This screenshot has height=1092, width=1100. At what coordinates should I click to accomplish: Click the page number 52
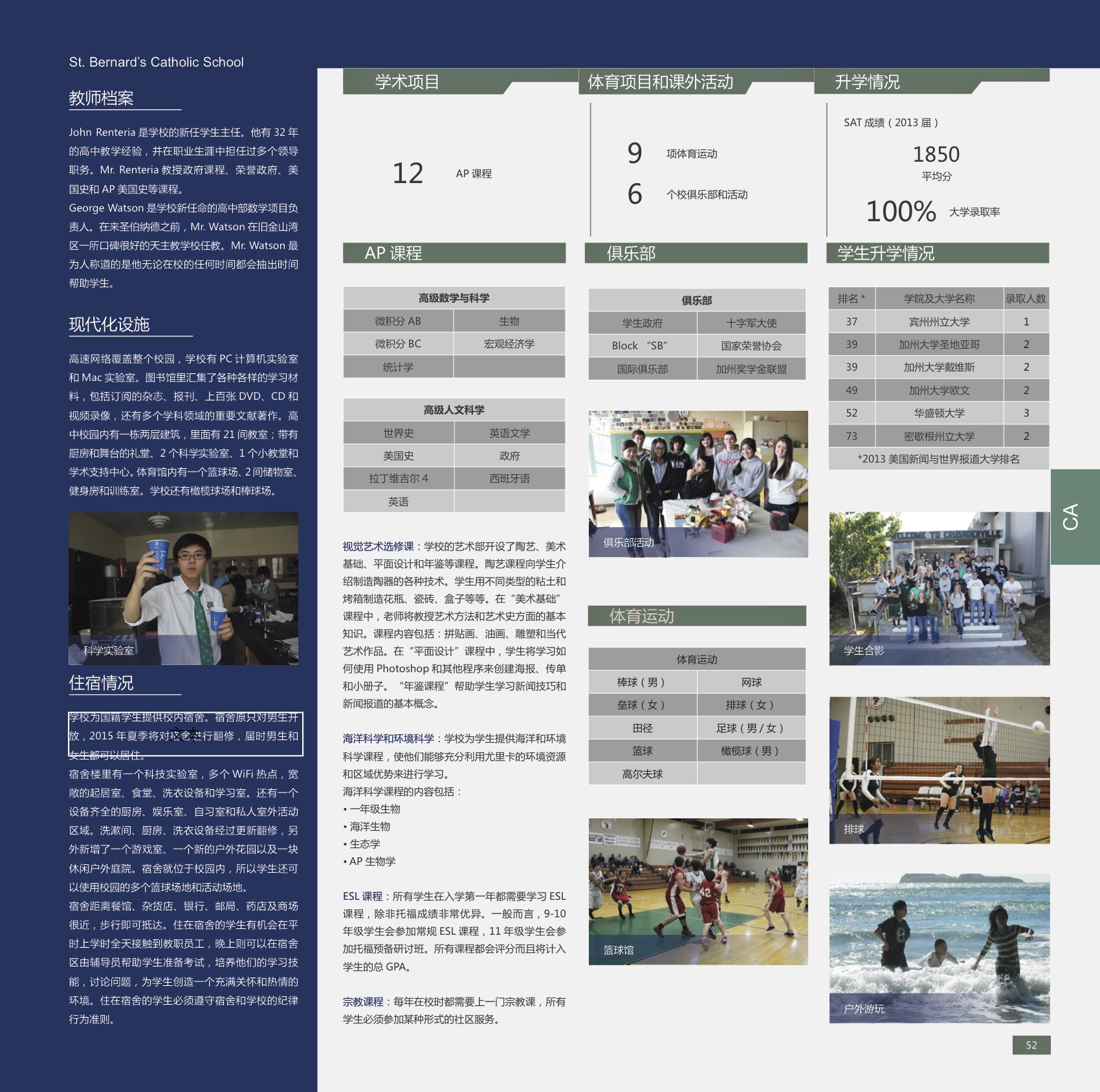[1031, 1045]
